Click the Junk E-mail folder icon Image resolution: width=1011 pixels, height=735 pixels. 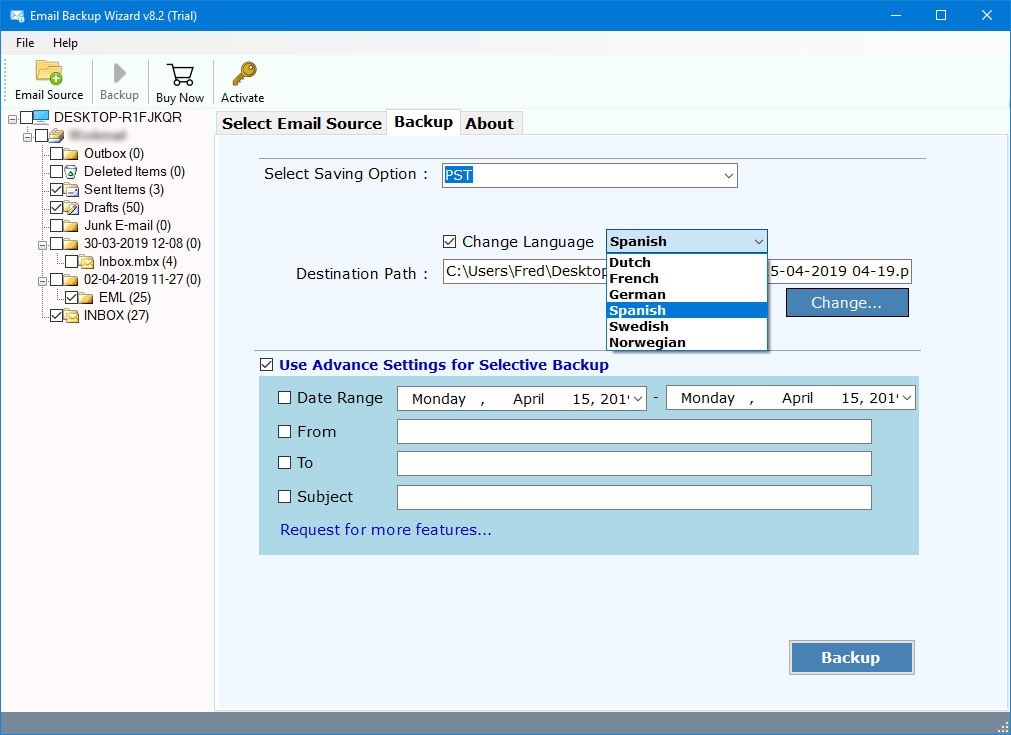tap(71, 226)
